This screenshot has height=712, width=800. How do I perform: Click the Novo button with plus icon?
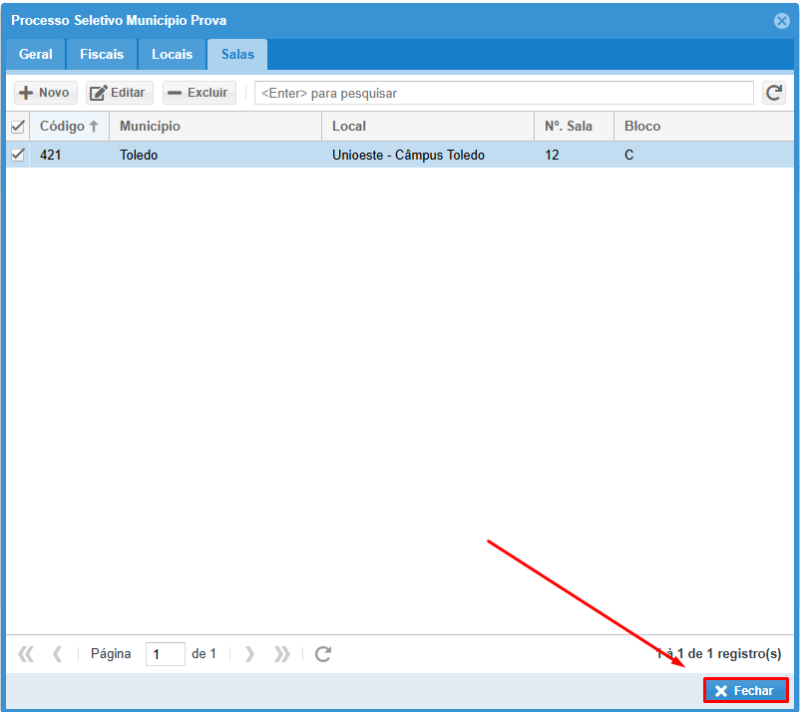click(45, 93)
